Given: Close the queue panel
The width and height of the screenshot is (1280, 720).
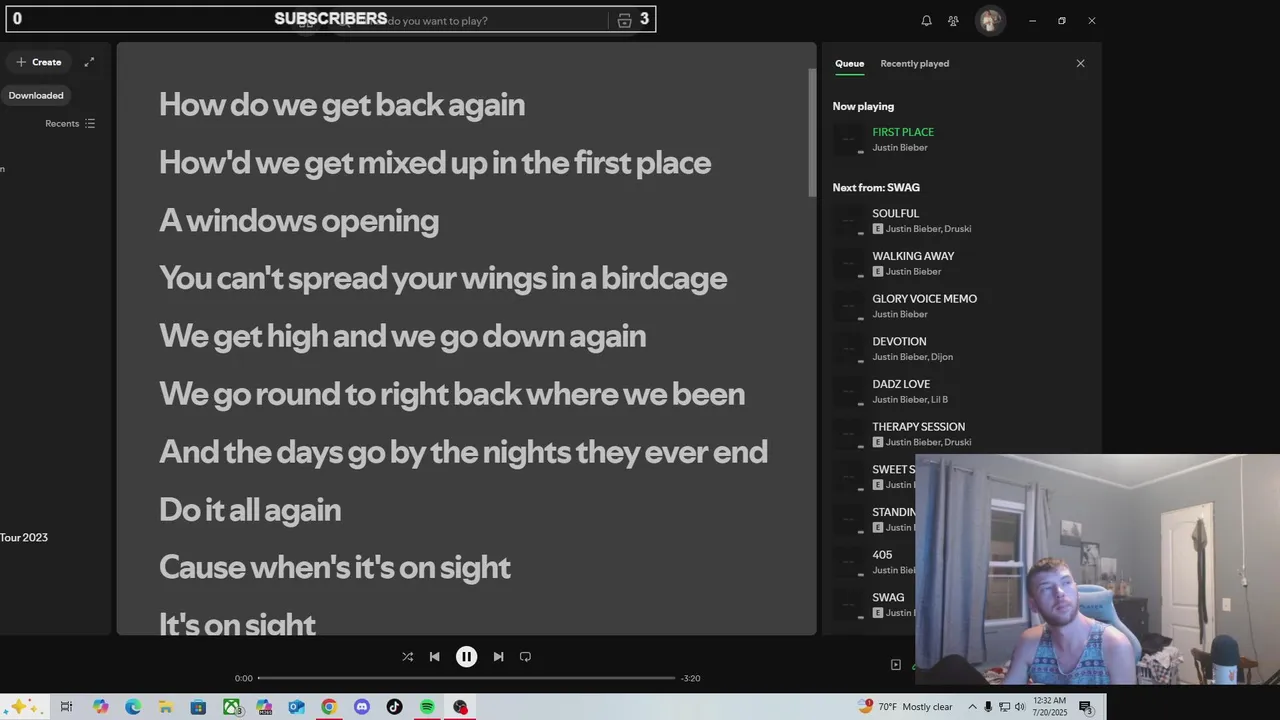Looking at the screenshot, I should pyautogui.click(x=1080, y=63).
